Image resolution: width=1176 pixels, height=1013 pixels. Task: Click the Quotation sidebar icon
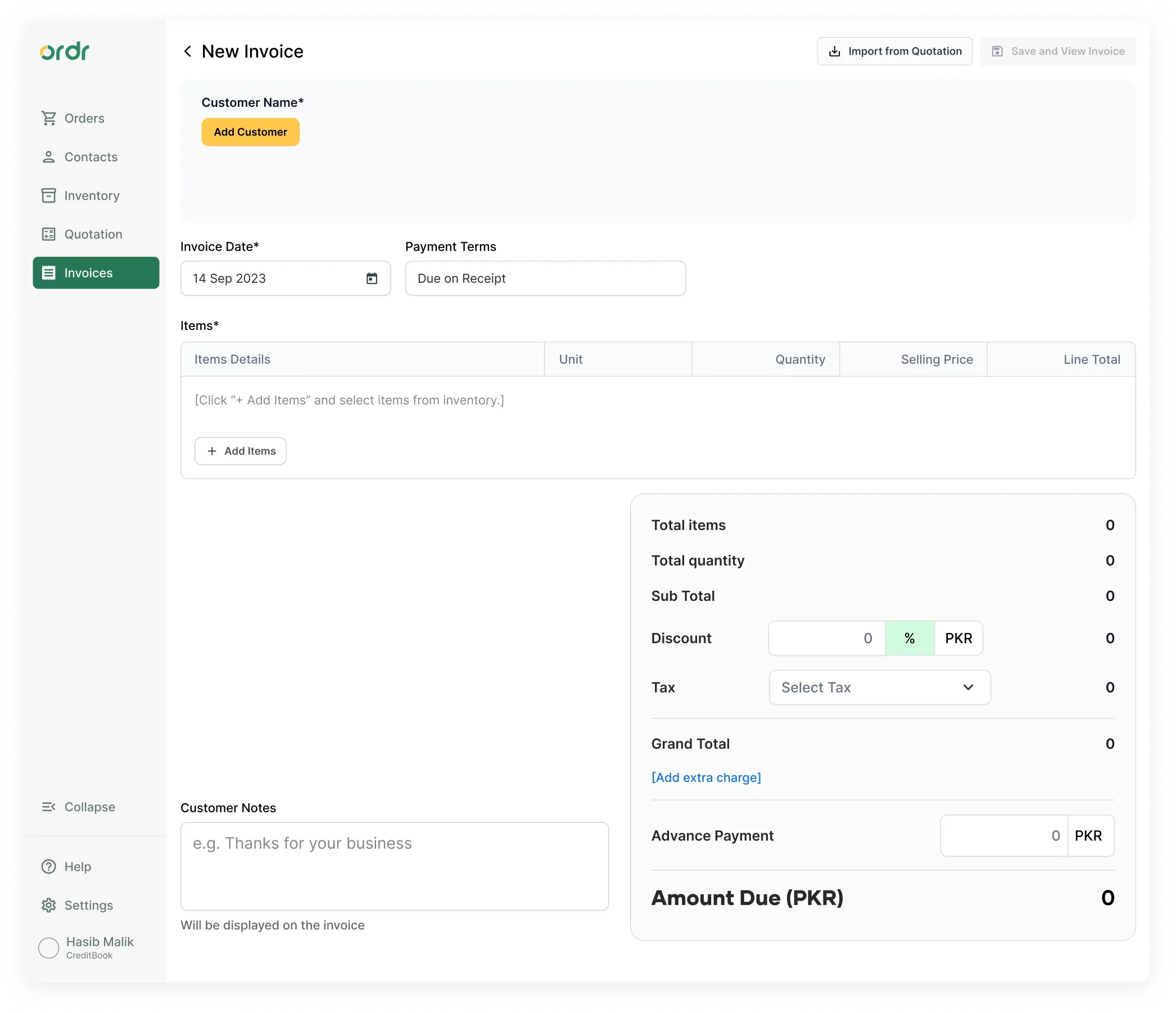point(49,234)
